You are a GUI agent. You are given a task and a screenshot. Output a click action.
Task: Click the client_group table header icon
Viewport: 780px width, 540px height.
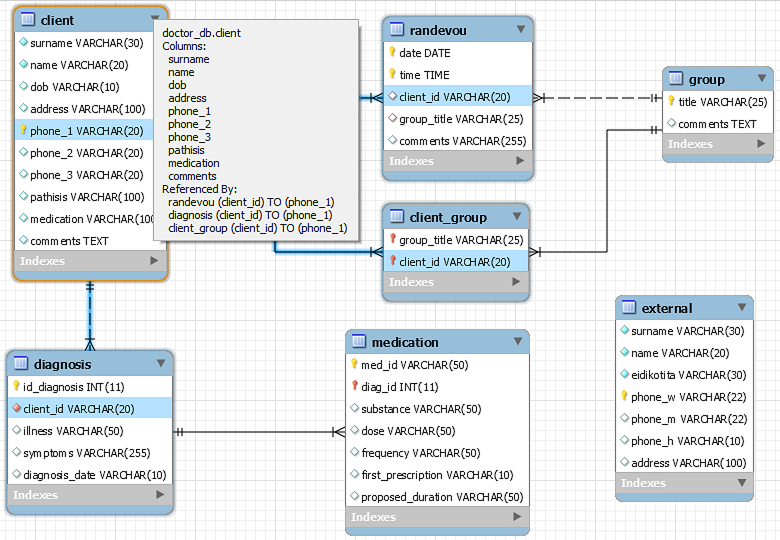(396, 216)
